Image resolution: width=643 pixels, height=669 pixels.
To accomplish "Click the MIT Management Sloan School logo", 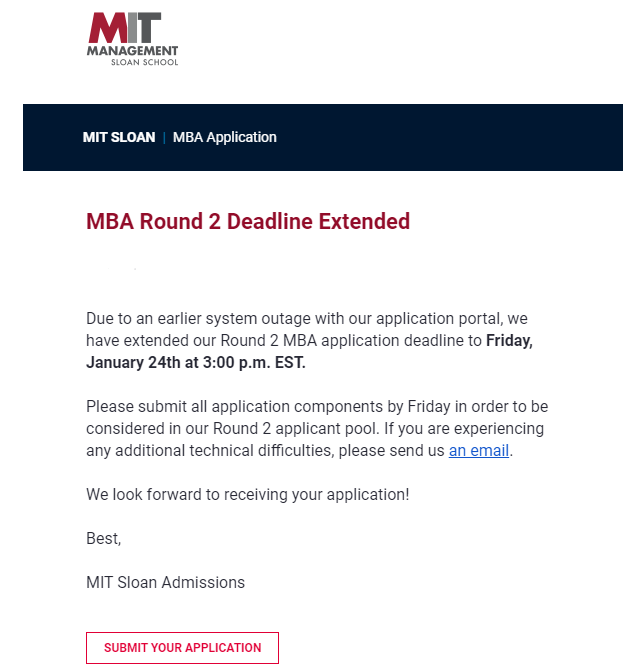I will [x=133, y=38].
